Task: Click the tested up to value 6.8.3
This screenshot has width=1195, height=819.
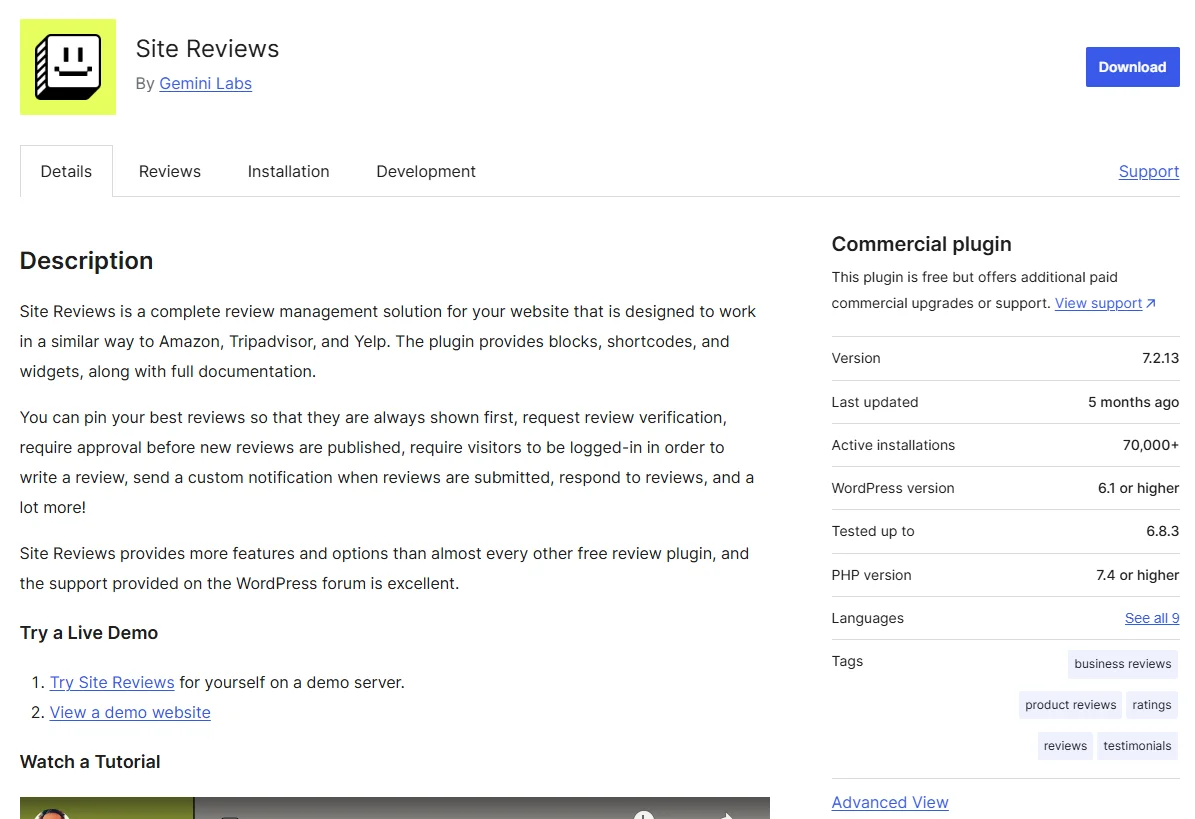Action: [1162, 531]
